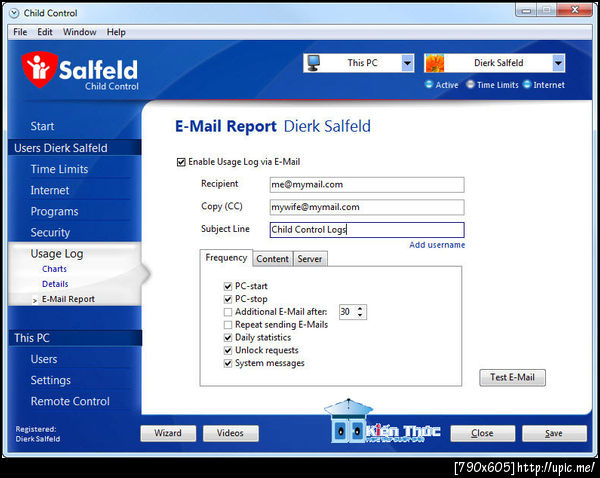Increase the additional e-mail interval value
The height and width of the screenshot is (478, 600).
[x=360, y=308]
